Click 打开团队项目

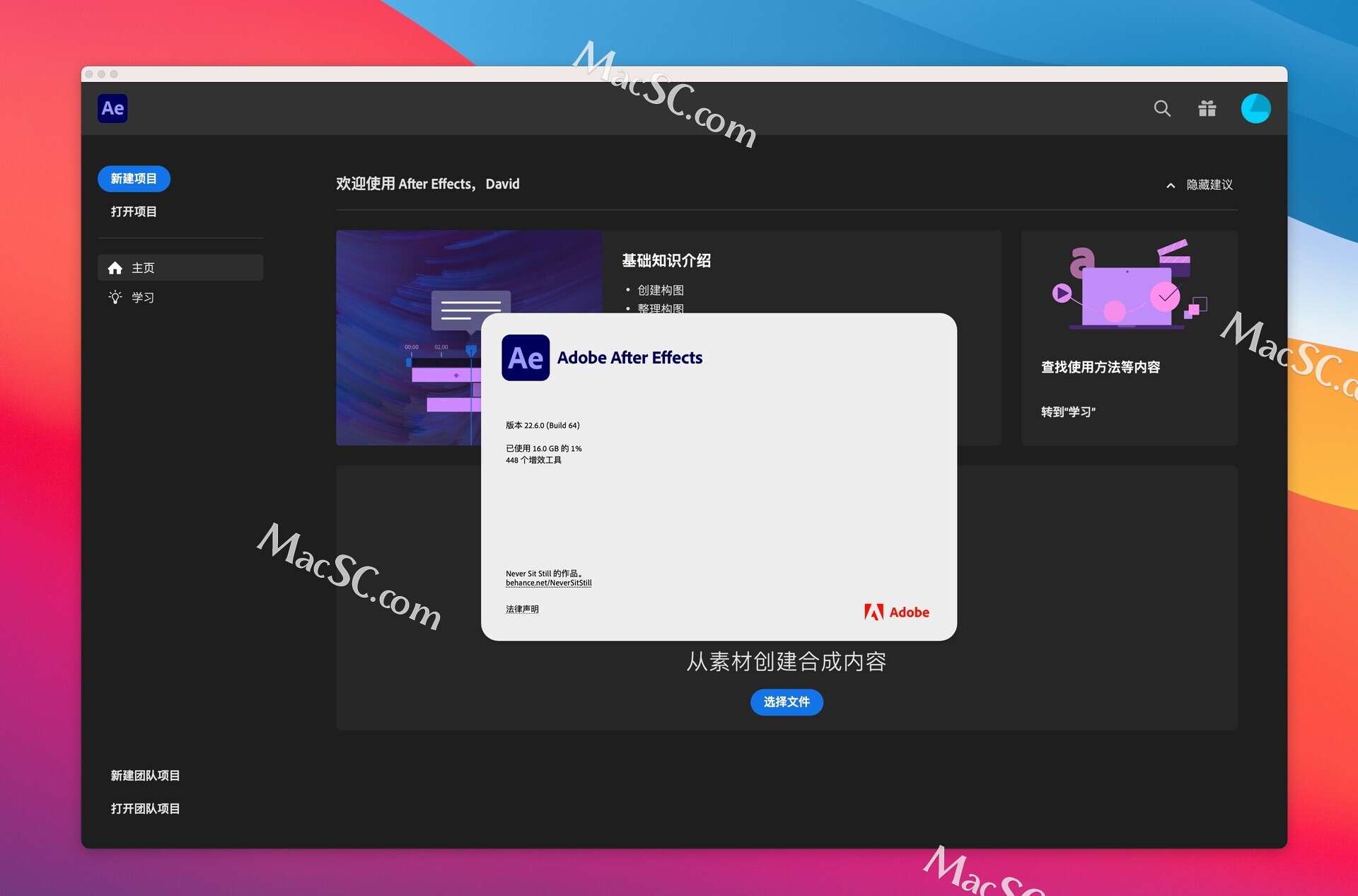click(145, 808)
